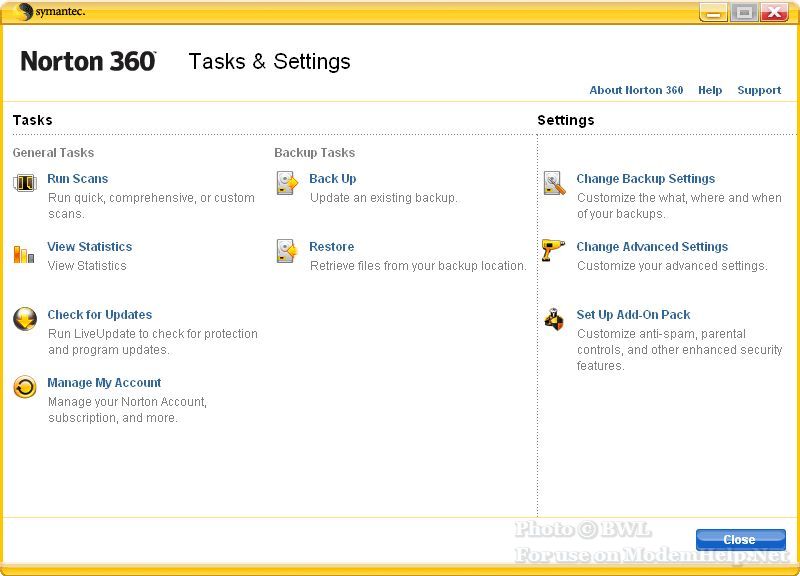Open Check for Updates link
The height and width of the screenshot is (576, 800).
pyautogui.click(x=100, y=314)
